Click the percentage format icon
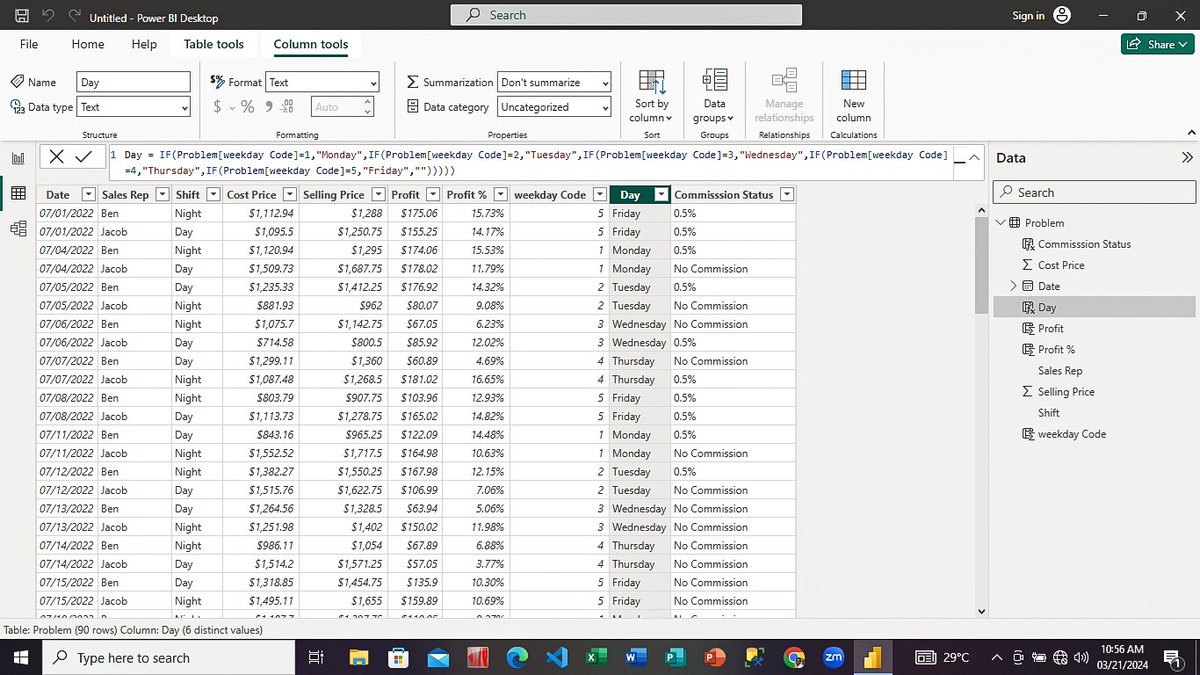Viewport: 1200px width, 675px height. pyautogui.click(x=248, y=106)
